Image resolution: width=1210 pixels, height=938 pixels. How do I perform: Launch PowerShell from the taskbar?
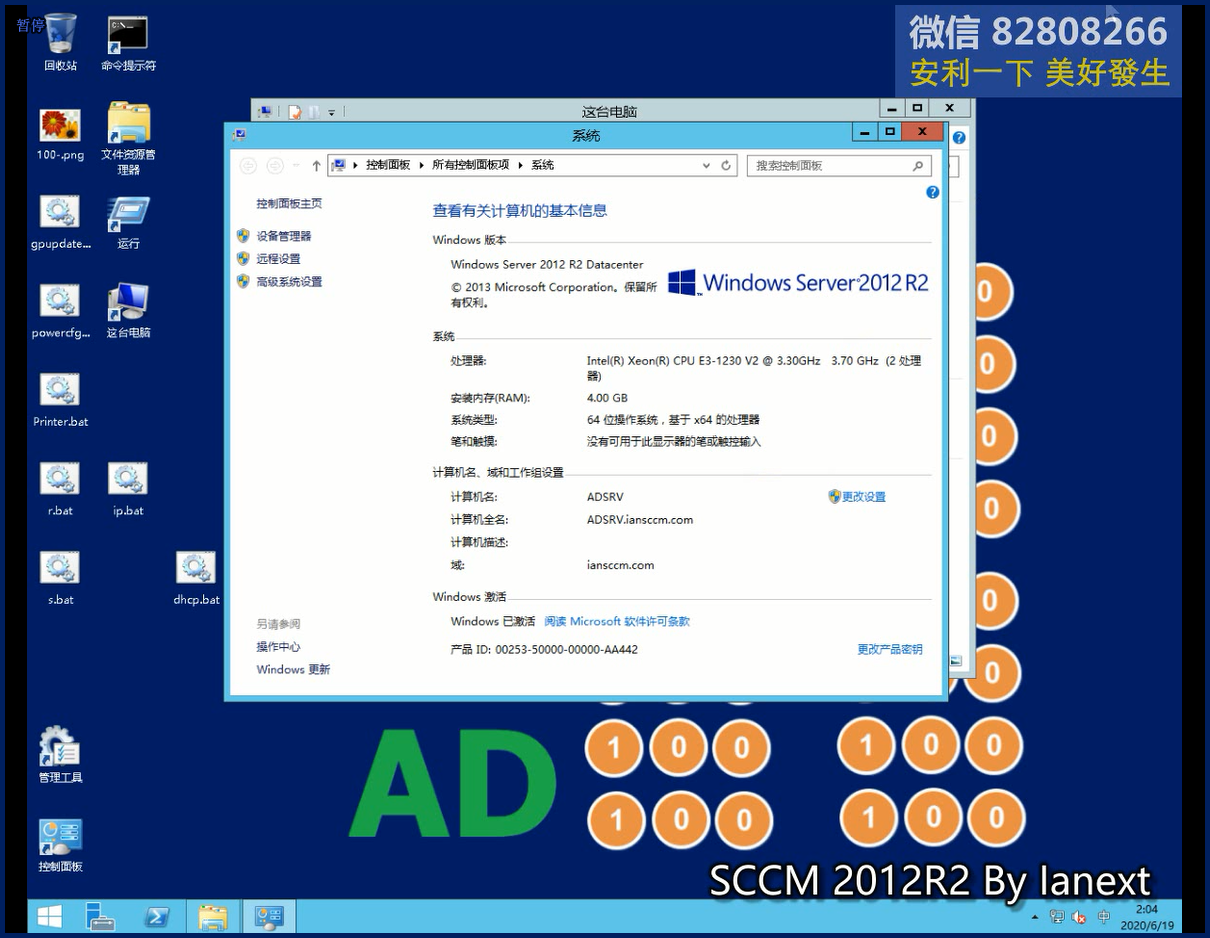pos(156,916)
